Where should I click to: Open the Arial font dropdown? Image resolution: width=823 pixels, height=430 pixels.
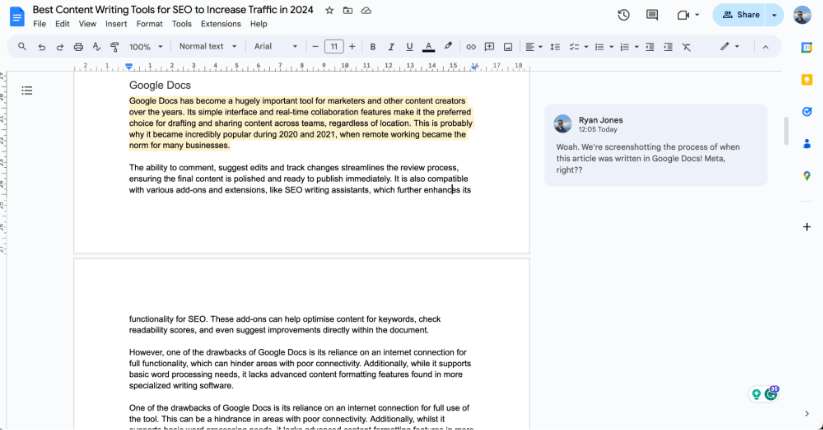276,46
